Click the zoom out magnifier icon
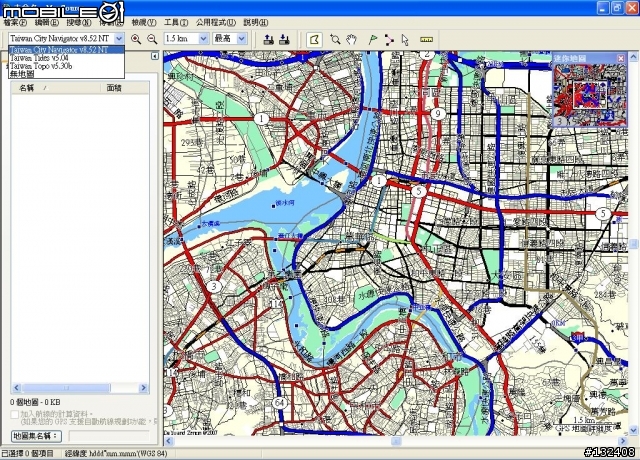The image size is (640, 460). (152, 39)
